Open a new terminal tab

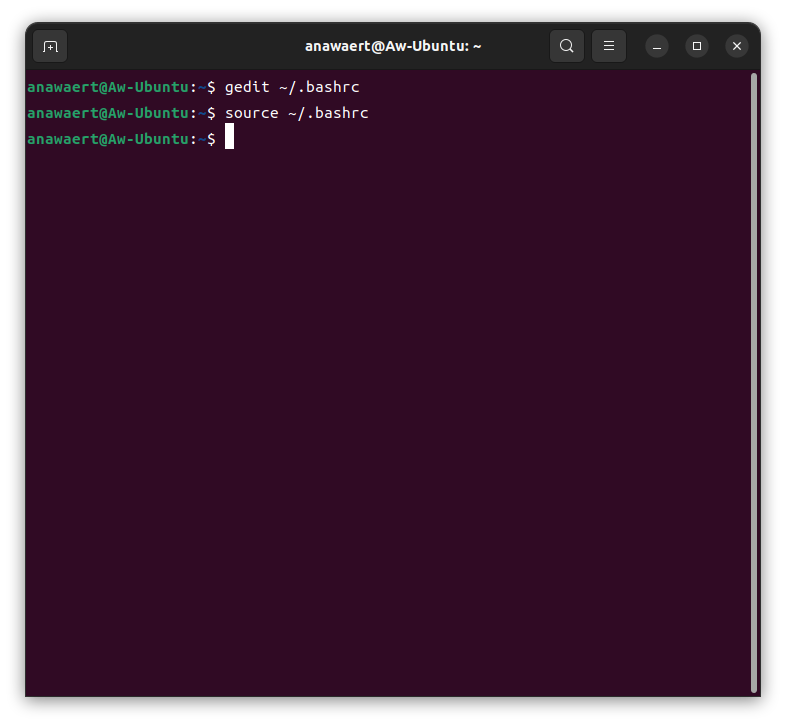point(50,46)
